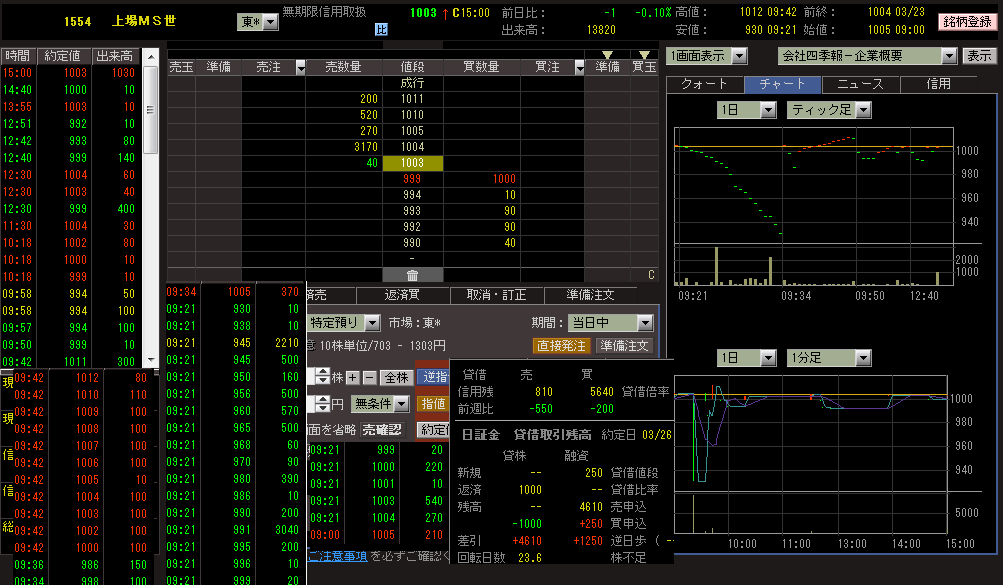Click the arrow icon beside 買注 header

tap(579, 67)
